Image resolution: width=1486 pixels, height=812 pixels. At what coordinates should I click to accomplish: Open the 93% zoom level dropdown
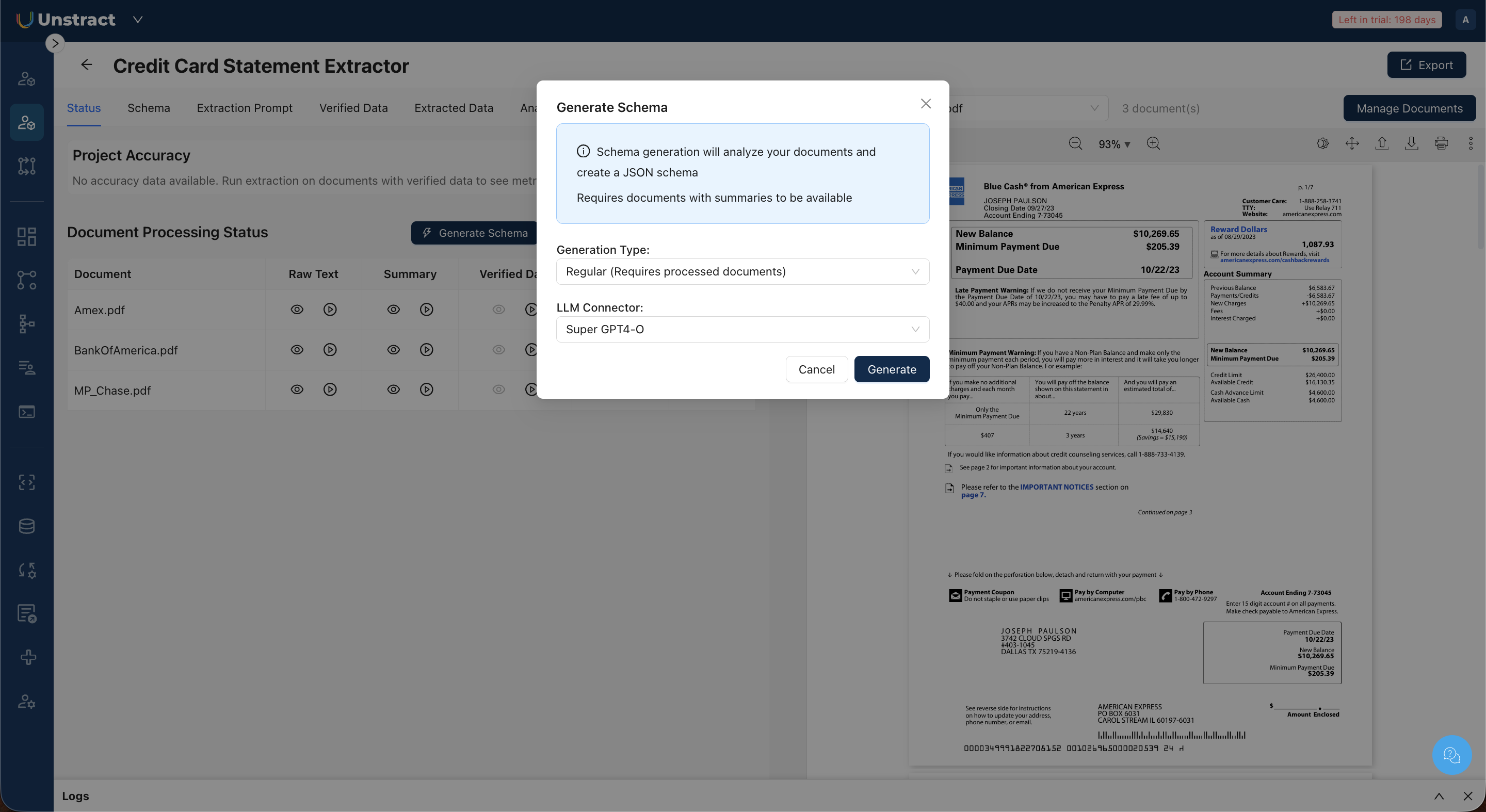pyautogui.click(x=1113, y=144)
